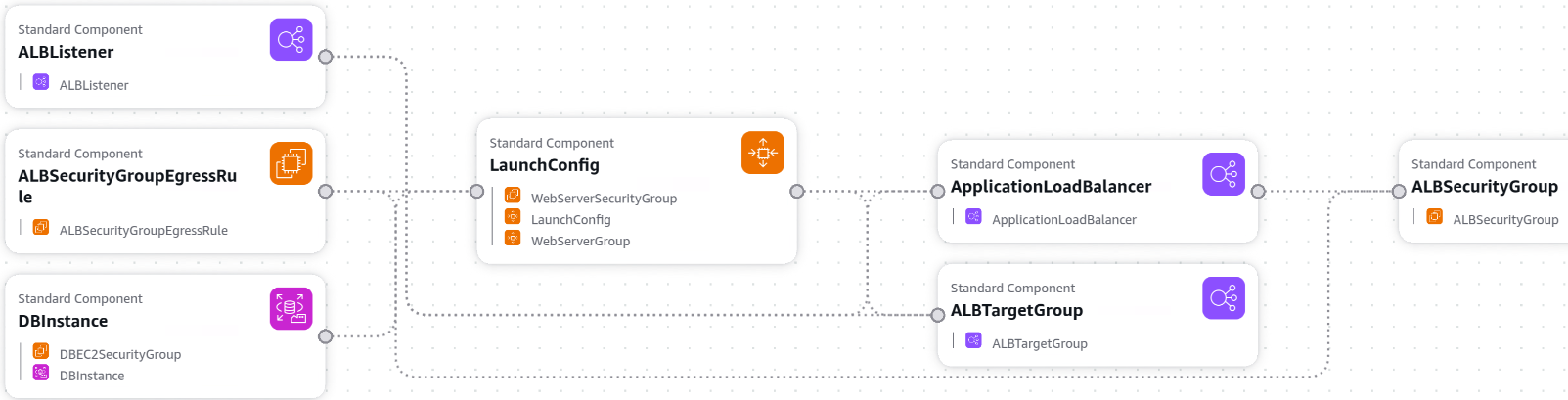This screenshot has width=1568, height=400.
Task: Click the ALBSecurityGroup resource label in list
Action: pyautogui.click(x=1506, y=220)
